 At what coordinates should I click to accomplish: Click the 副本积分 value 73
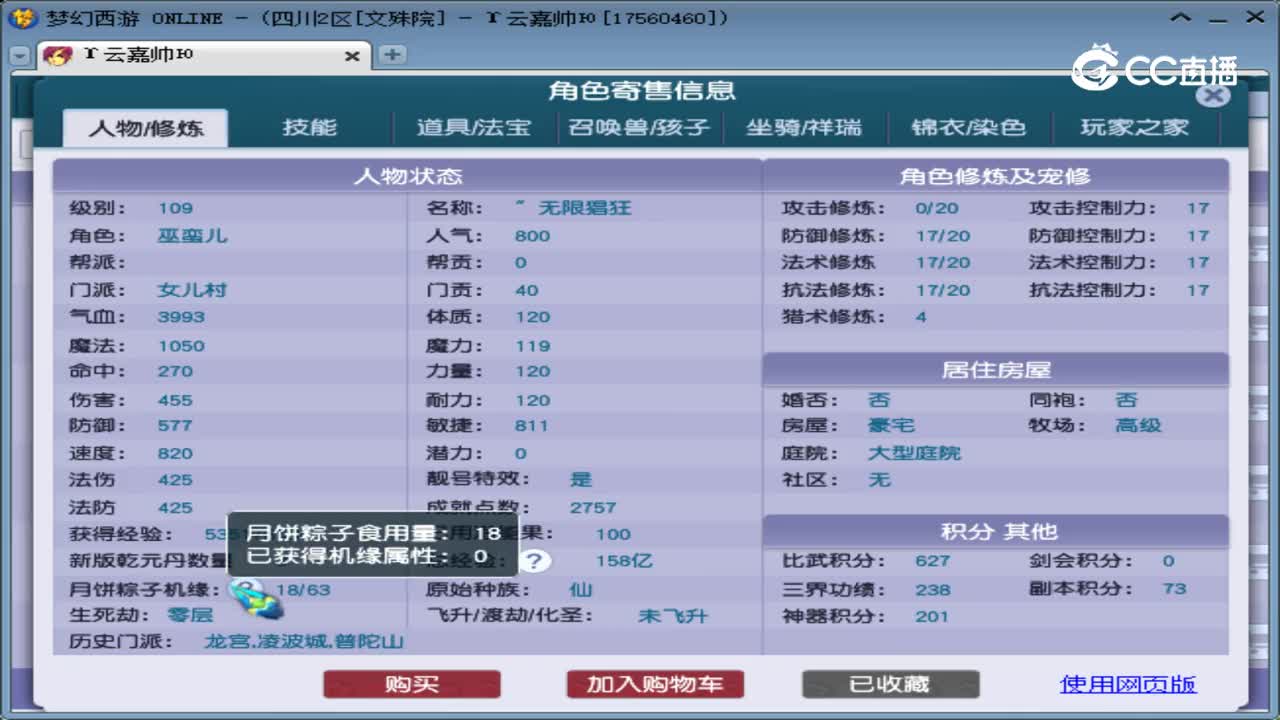click(1174, 589)
